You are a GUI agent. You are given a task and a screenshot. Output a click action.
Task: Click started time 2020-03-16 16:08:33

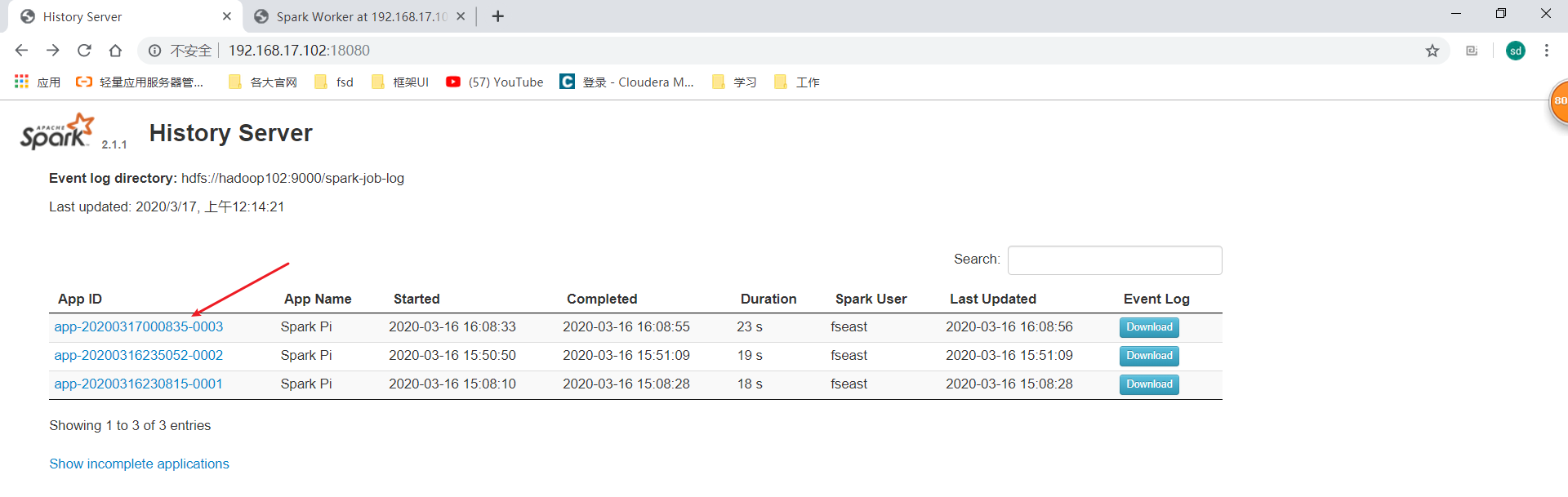[452, 327]
